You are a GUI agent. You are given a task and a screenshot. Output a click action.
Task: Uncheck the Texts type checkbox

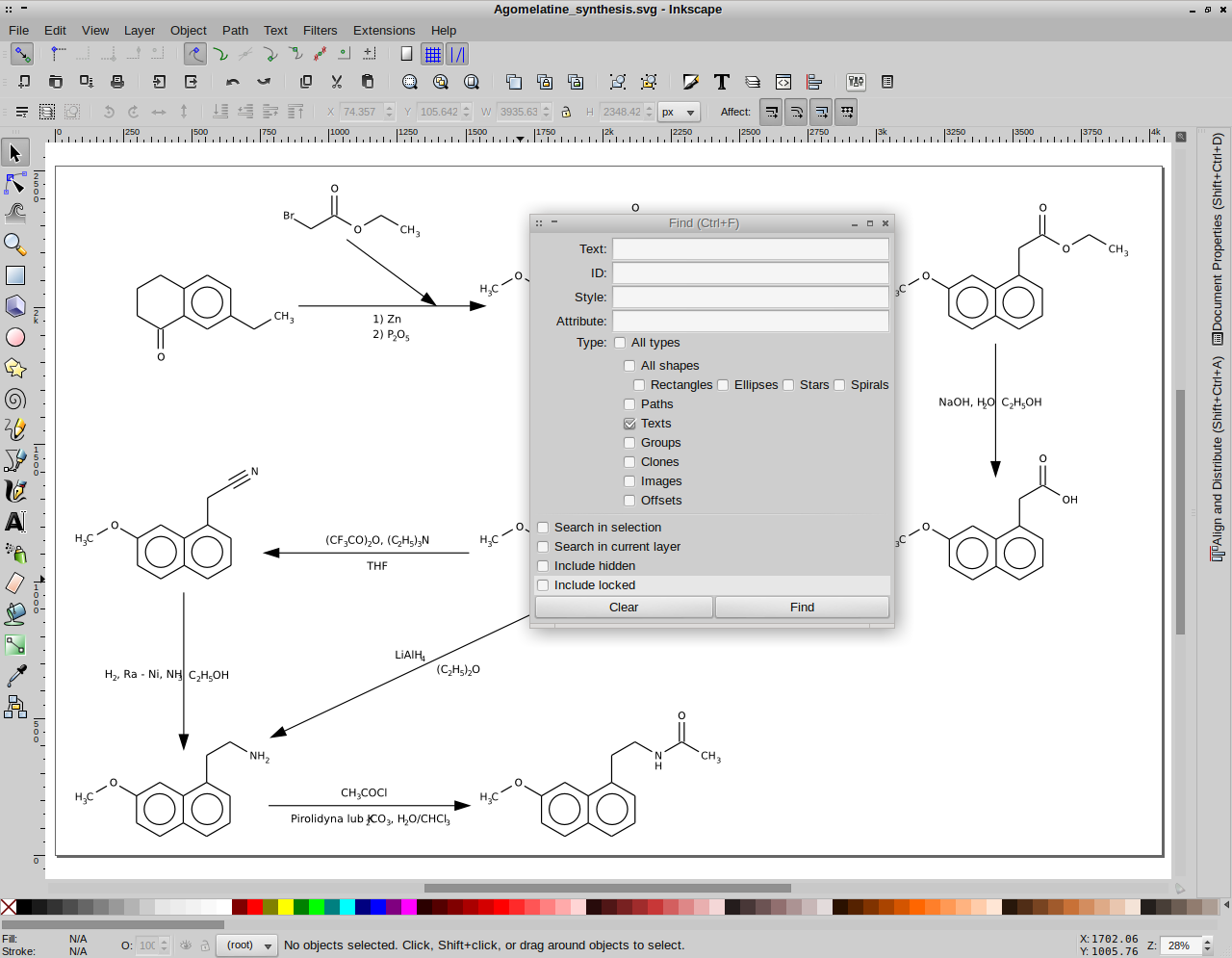click(629, 424)
